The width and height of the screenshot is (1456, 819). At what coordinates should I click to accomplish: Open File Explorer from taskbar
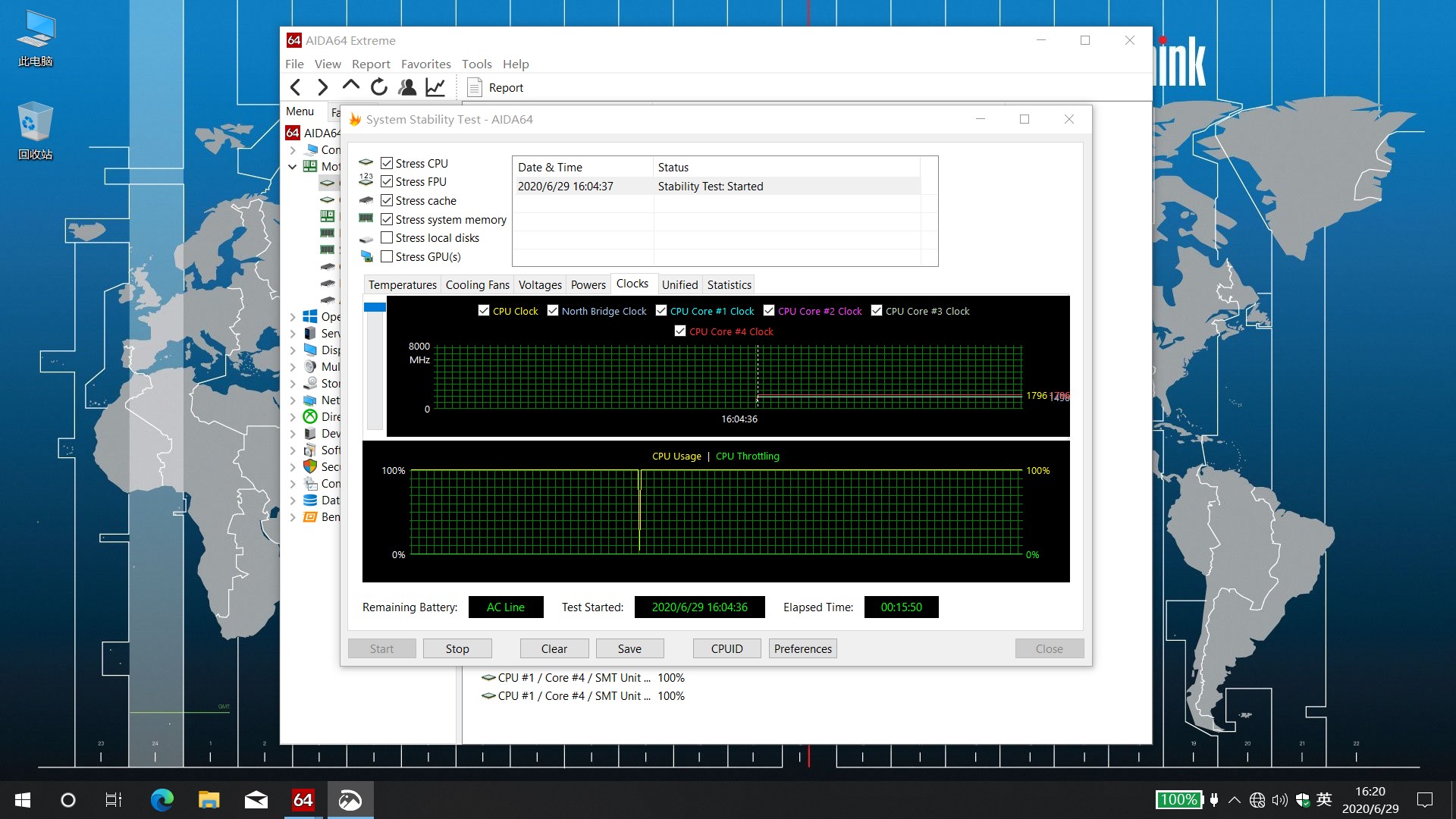(x=209, y=800)
